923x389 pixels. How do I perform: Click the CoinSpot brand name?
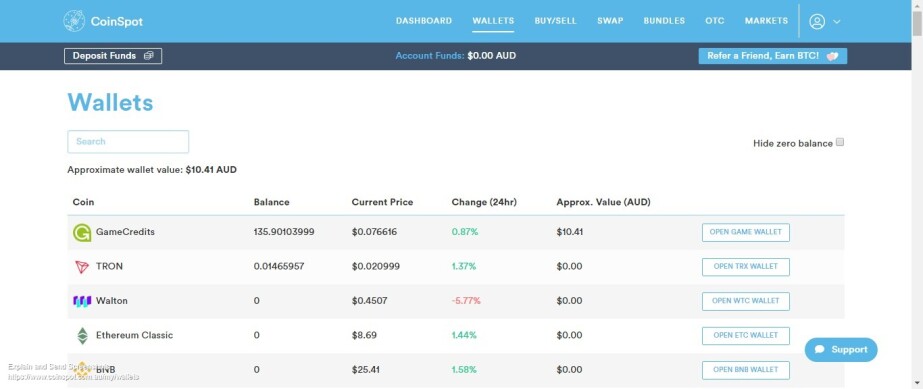[x=117, y=22]
